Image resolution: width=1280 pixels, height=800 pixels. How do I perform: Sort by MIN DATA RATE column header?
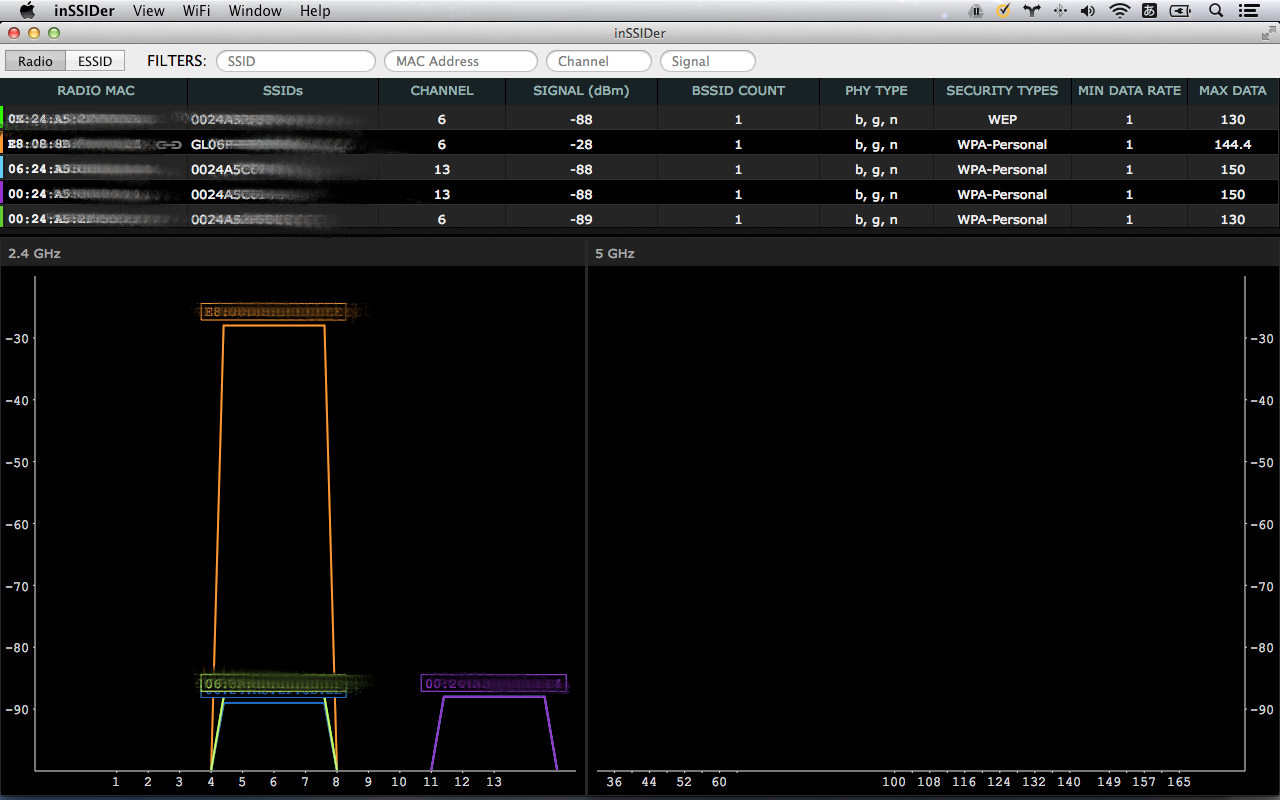pyautogui.click(x=1129, y=90)
